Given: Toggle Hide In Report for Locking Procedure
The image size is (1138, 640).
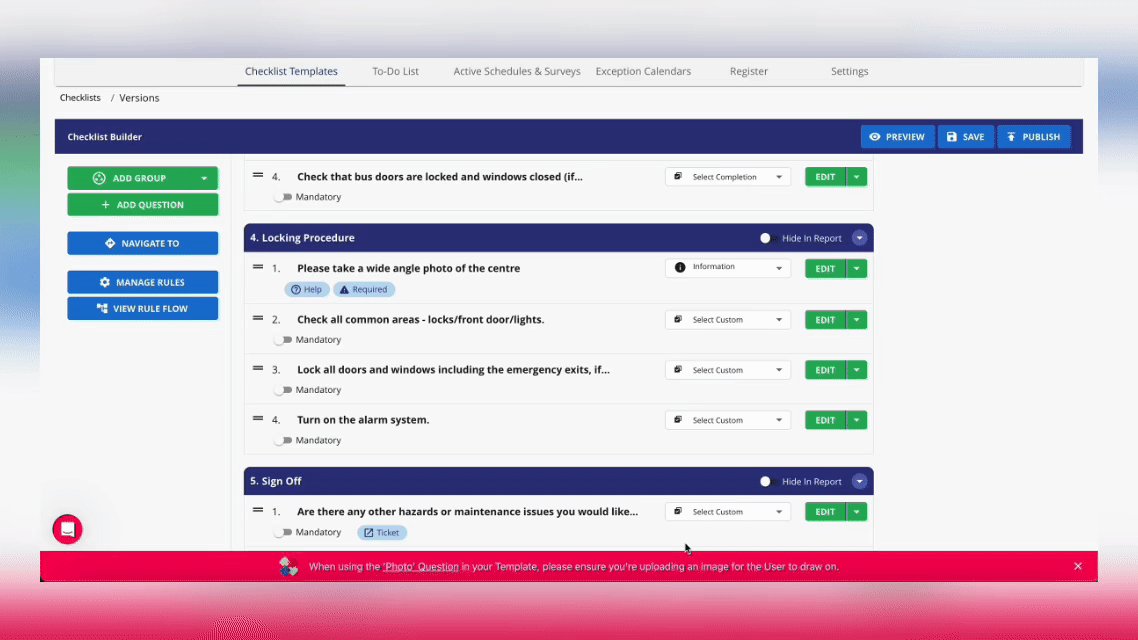Looking at the screenshot, I should click(765, 238).
